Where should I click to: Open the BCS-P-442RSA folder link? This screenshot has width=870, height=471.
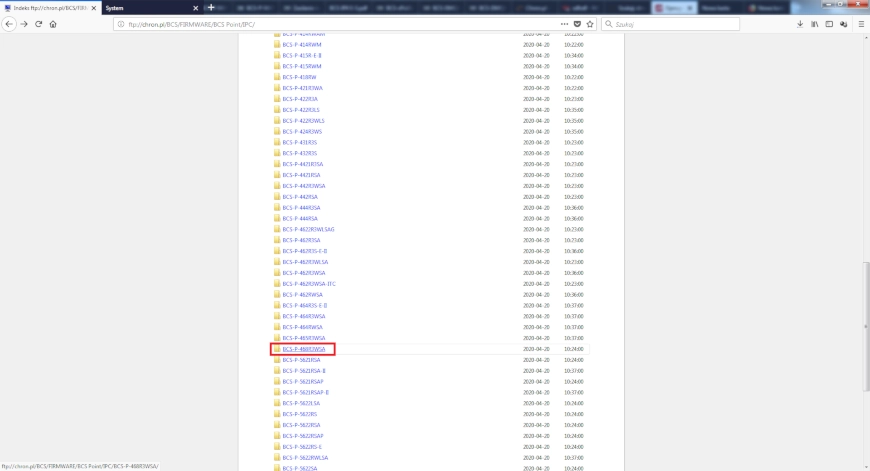coord(300,197)
